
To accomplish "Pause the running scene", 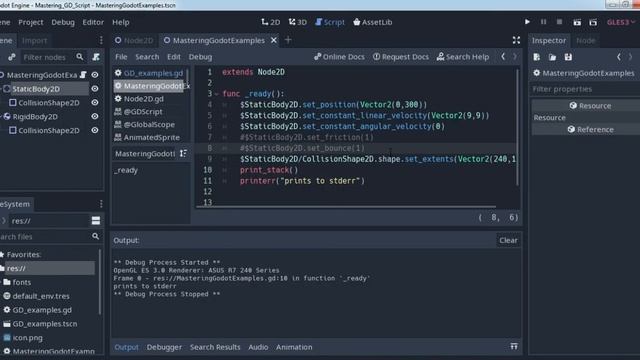I will coord(543,22).
